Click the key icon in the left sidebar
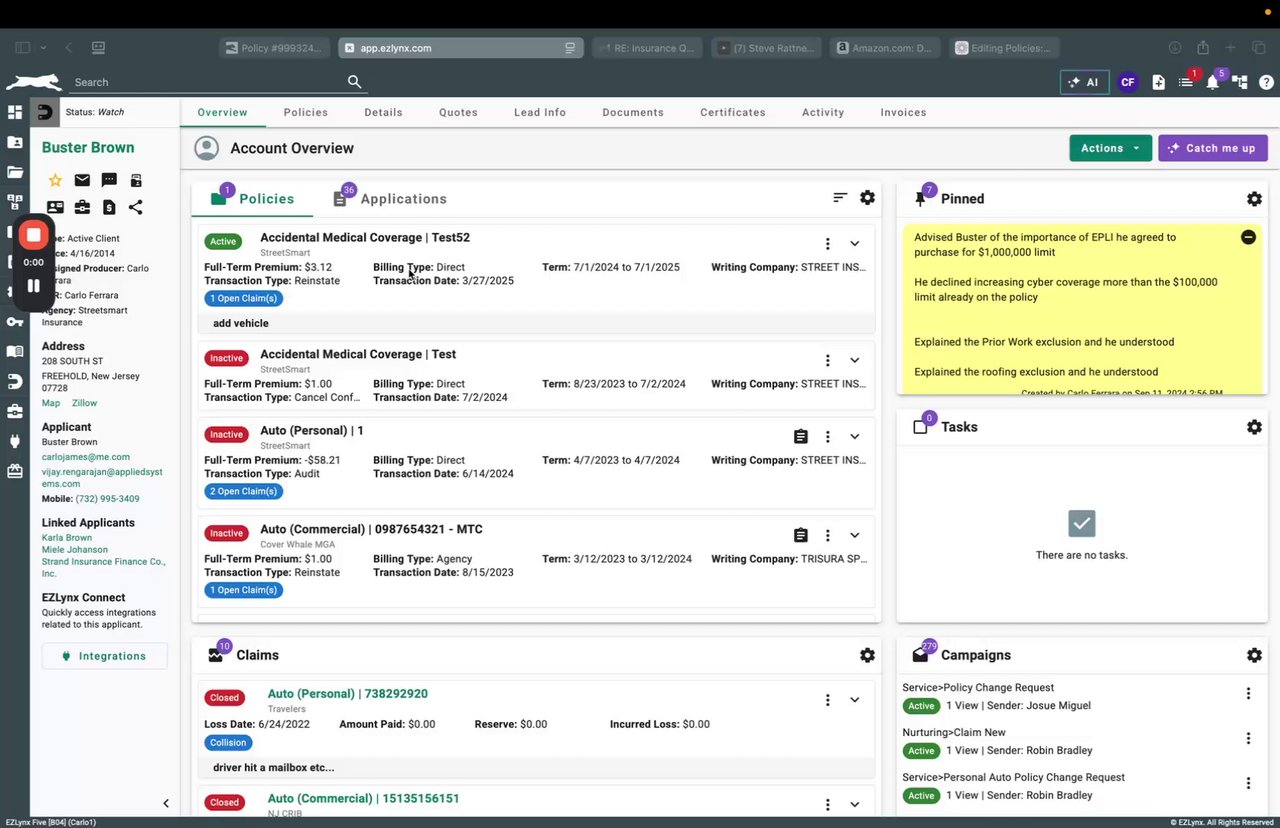 point(15,322)
